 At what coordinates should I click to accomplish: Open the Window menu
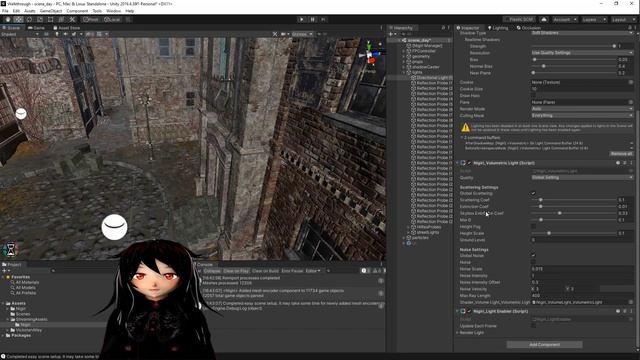click(x=113, y=11)
